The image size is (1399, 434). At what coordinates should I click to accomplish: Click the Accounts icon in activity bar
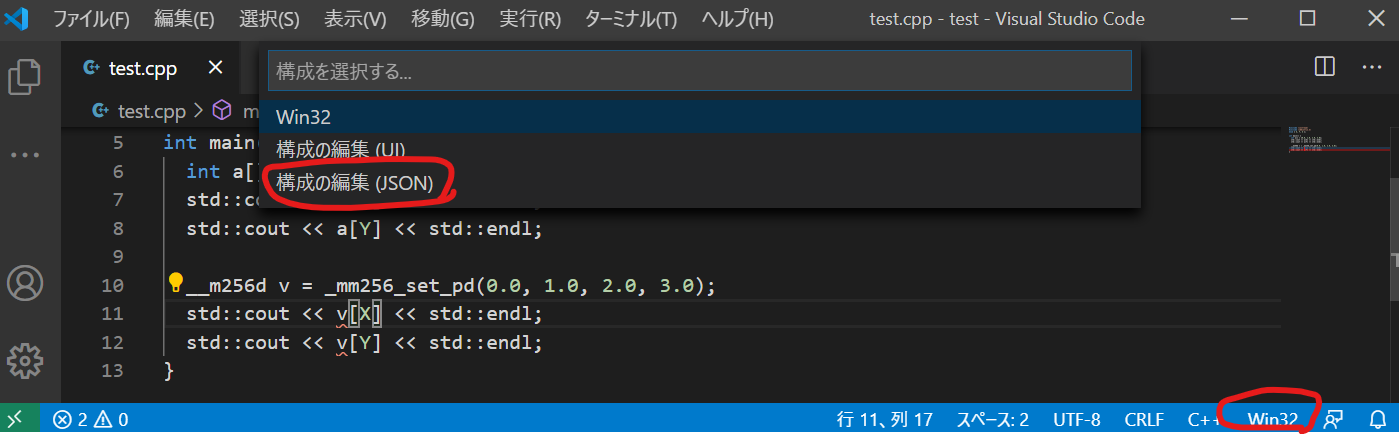(x=25, y=284)
